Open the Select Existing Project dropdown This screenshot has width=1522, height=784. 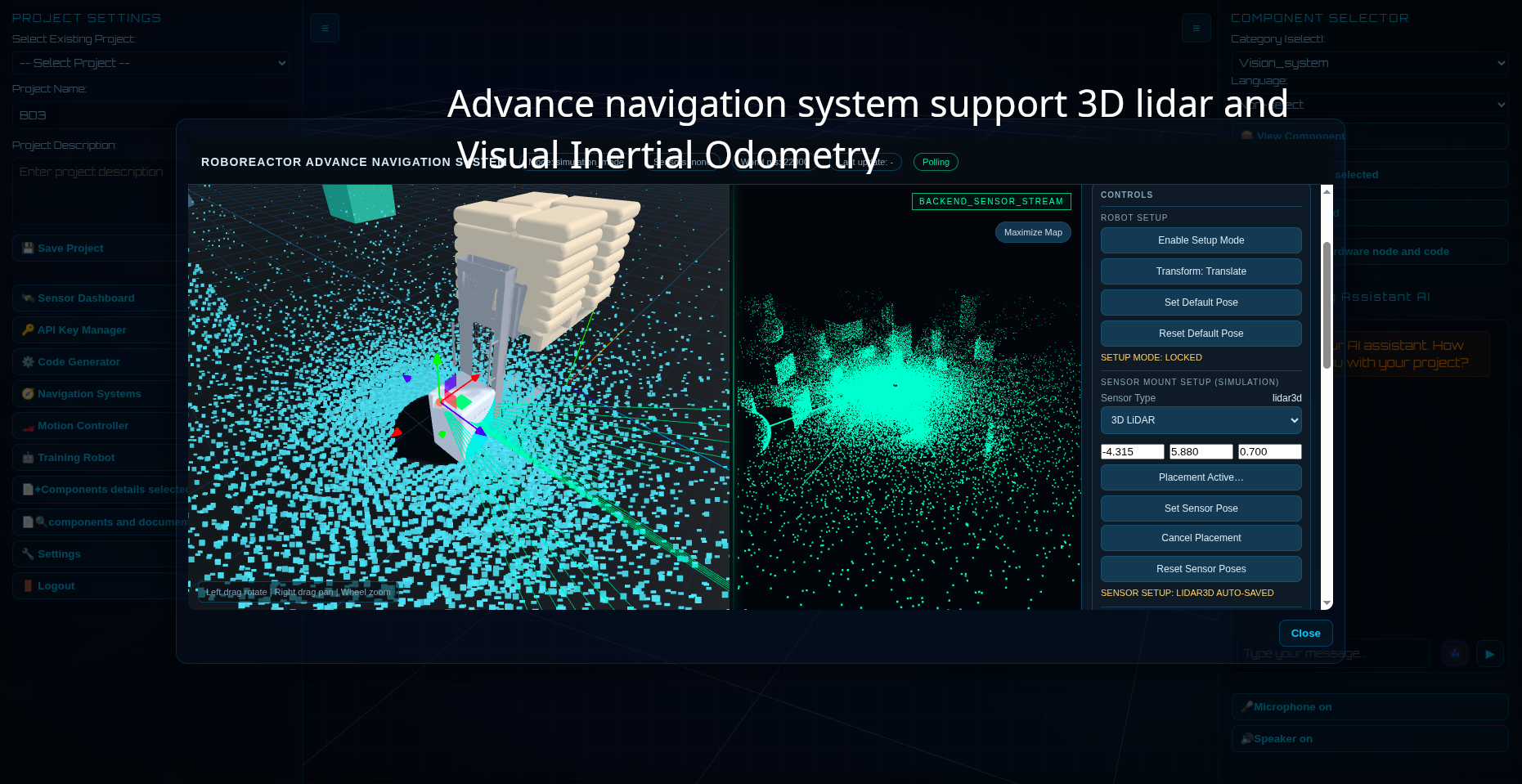click(151, 63)
